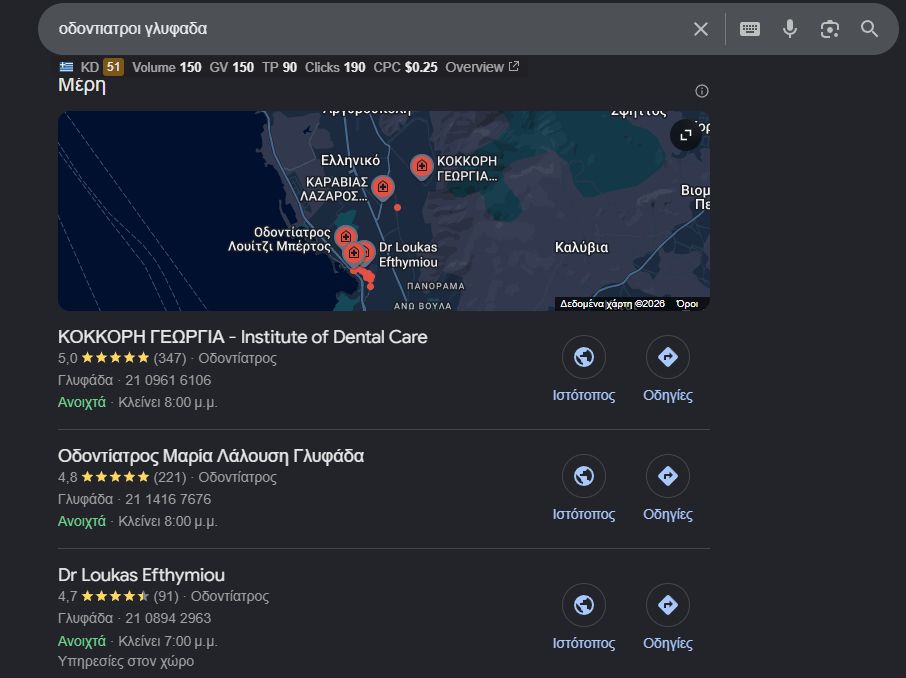
Task: Click the Όροι link on the map
Action: (x=687, y=304)
